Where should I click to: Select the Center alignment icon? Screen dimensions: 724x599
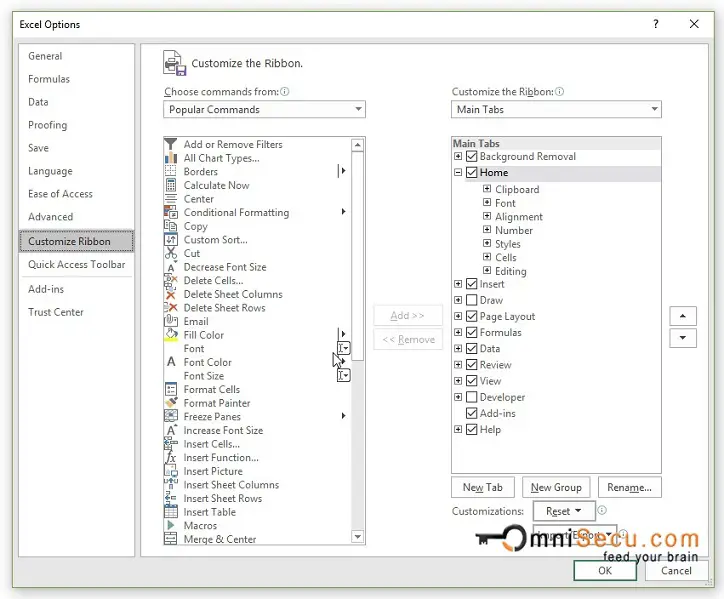tap(171, 199)
